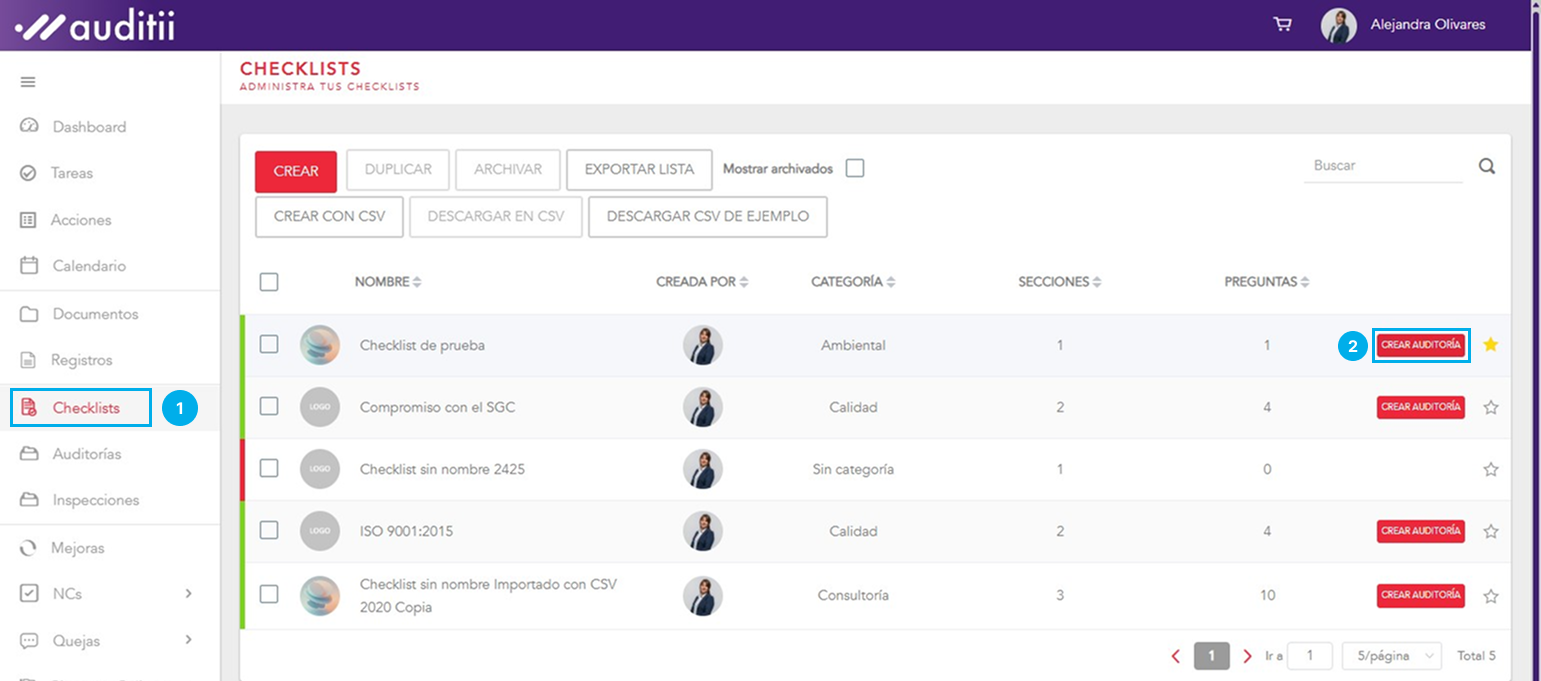The image size is (1541, 681).
Task: Open Auditorías in the sidebar
Action: click(x=86, y=454)
